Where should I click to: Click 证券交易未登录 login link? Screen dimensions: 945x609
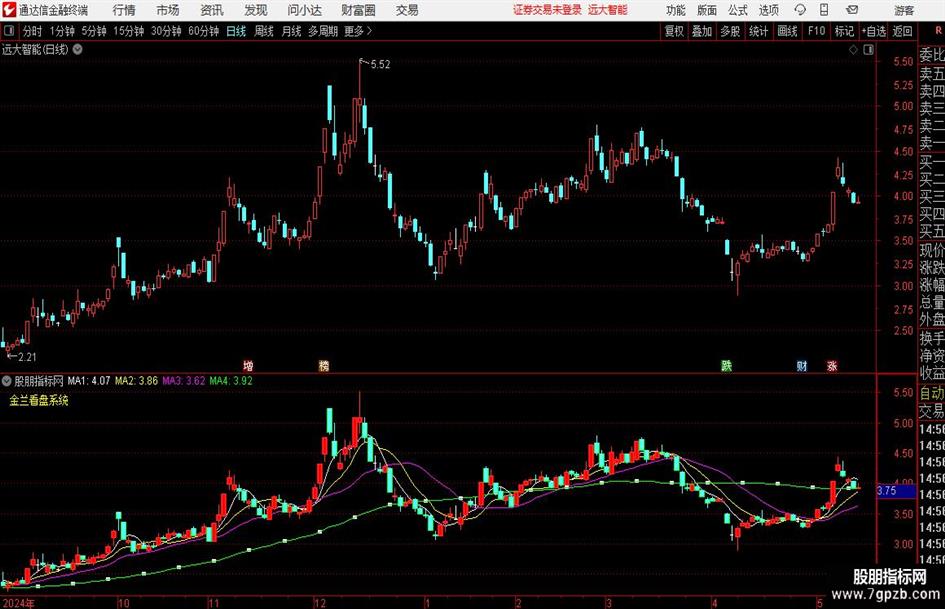click(547, 10)
